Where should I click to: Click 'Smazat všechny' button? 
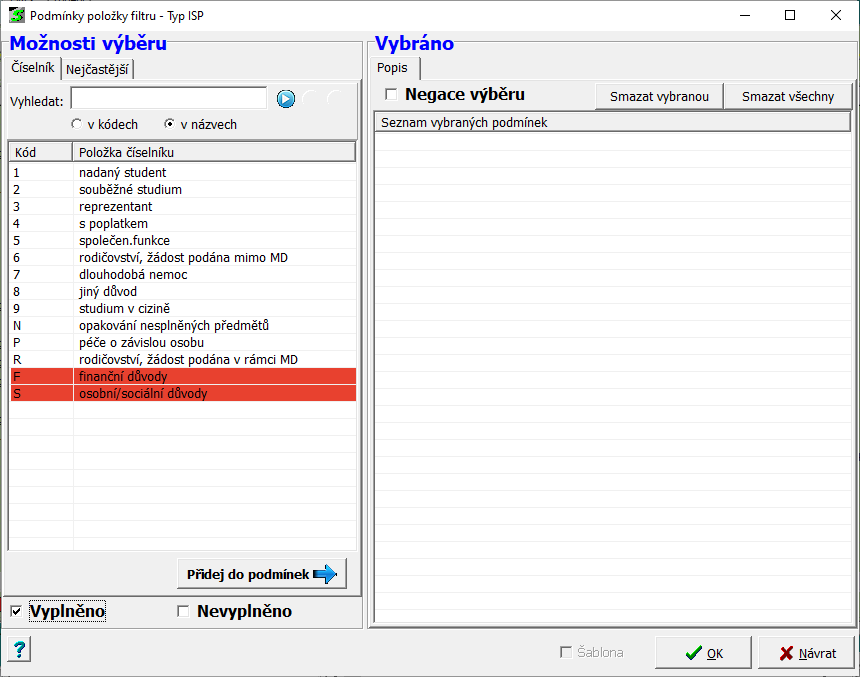[788, 96]
